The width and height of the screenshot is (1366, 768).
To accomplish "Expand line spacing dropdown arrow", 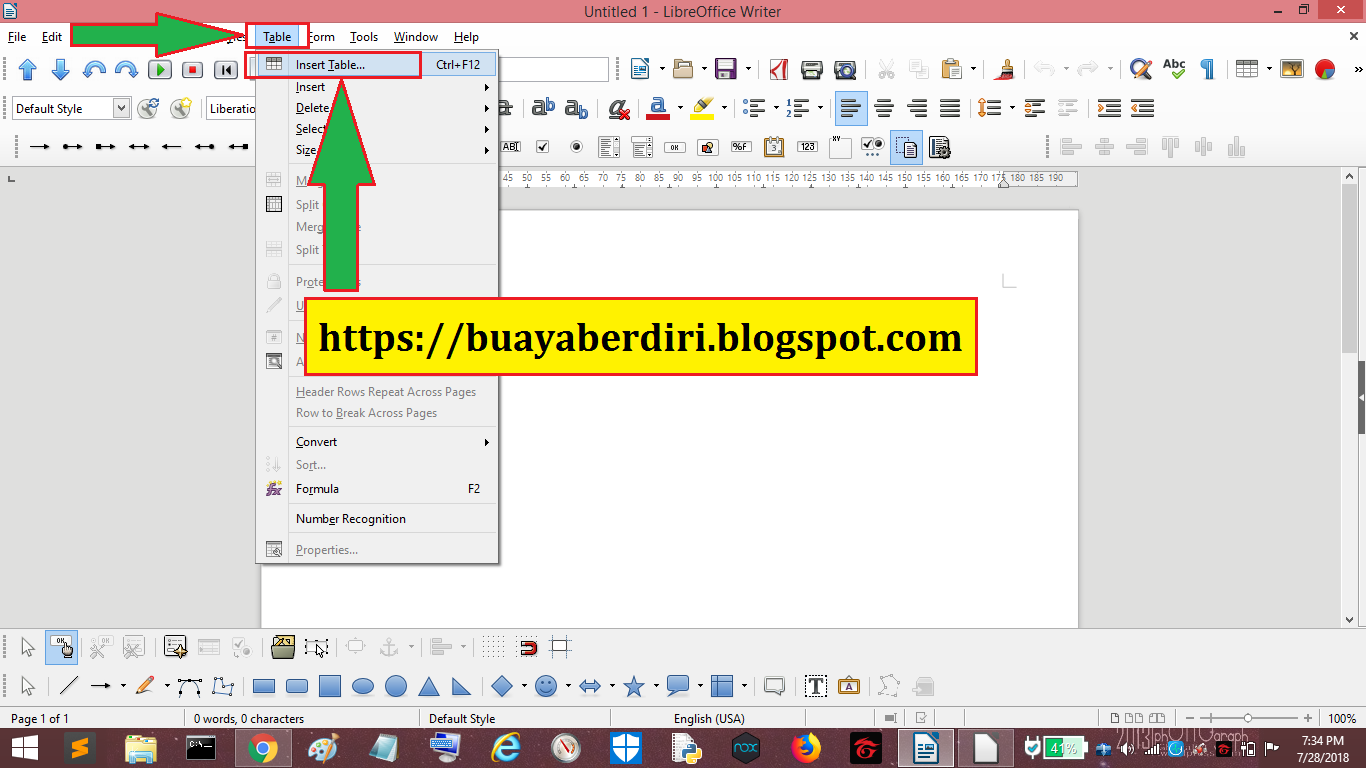I will click(x=1012, y=108).
